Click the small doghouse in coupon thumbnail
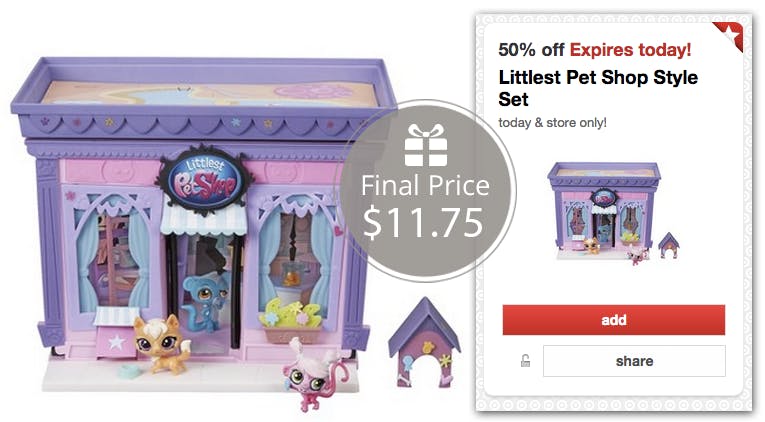 668,245
